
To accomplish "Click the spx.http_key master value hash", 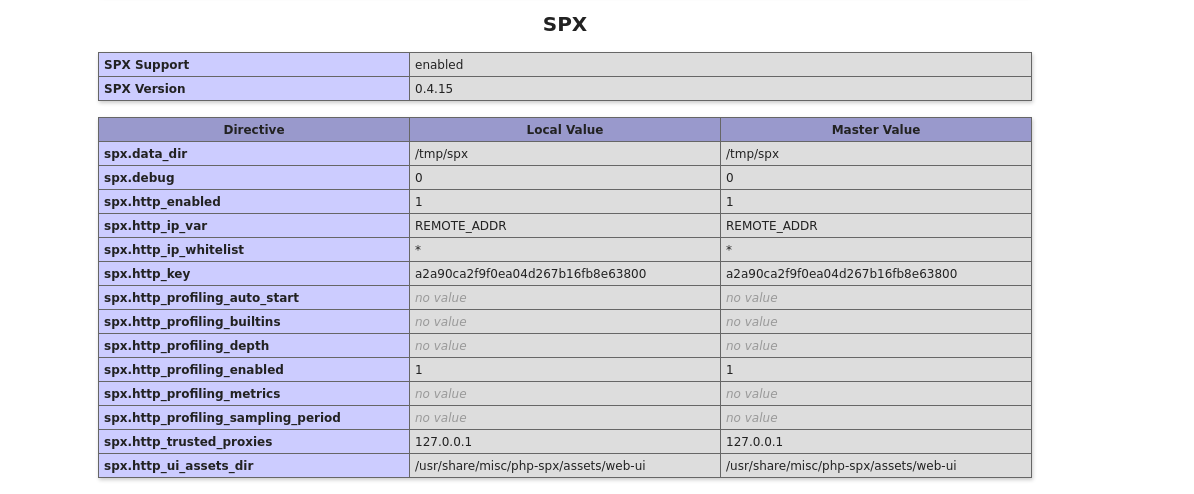I will (x=842, y=274).
